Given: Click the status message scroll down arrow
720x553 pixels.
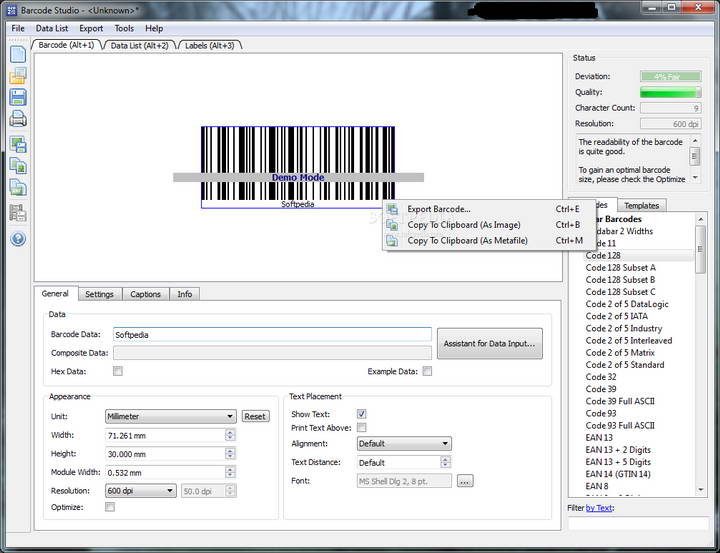Looking at the screenshot, I should 695,178.
